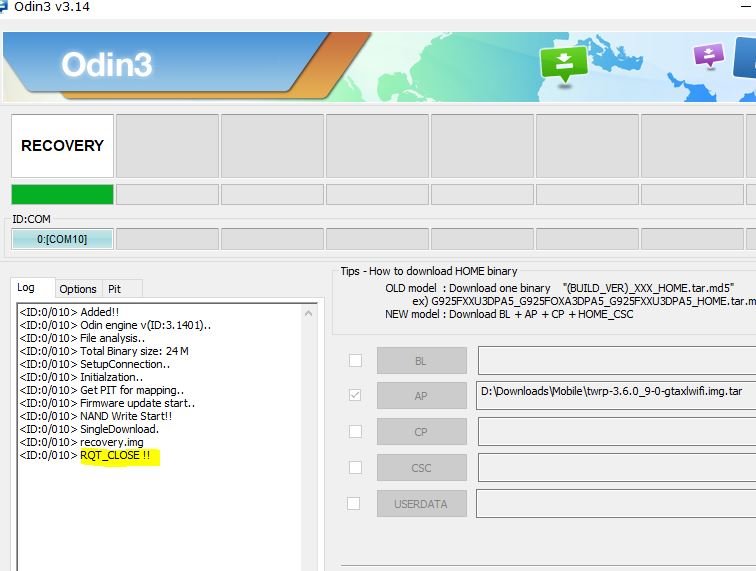Click the 'NEW model' tip line
Viewport: 756px width, 571px height.
coord(509,314)
